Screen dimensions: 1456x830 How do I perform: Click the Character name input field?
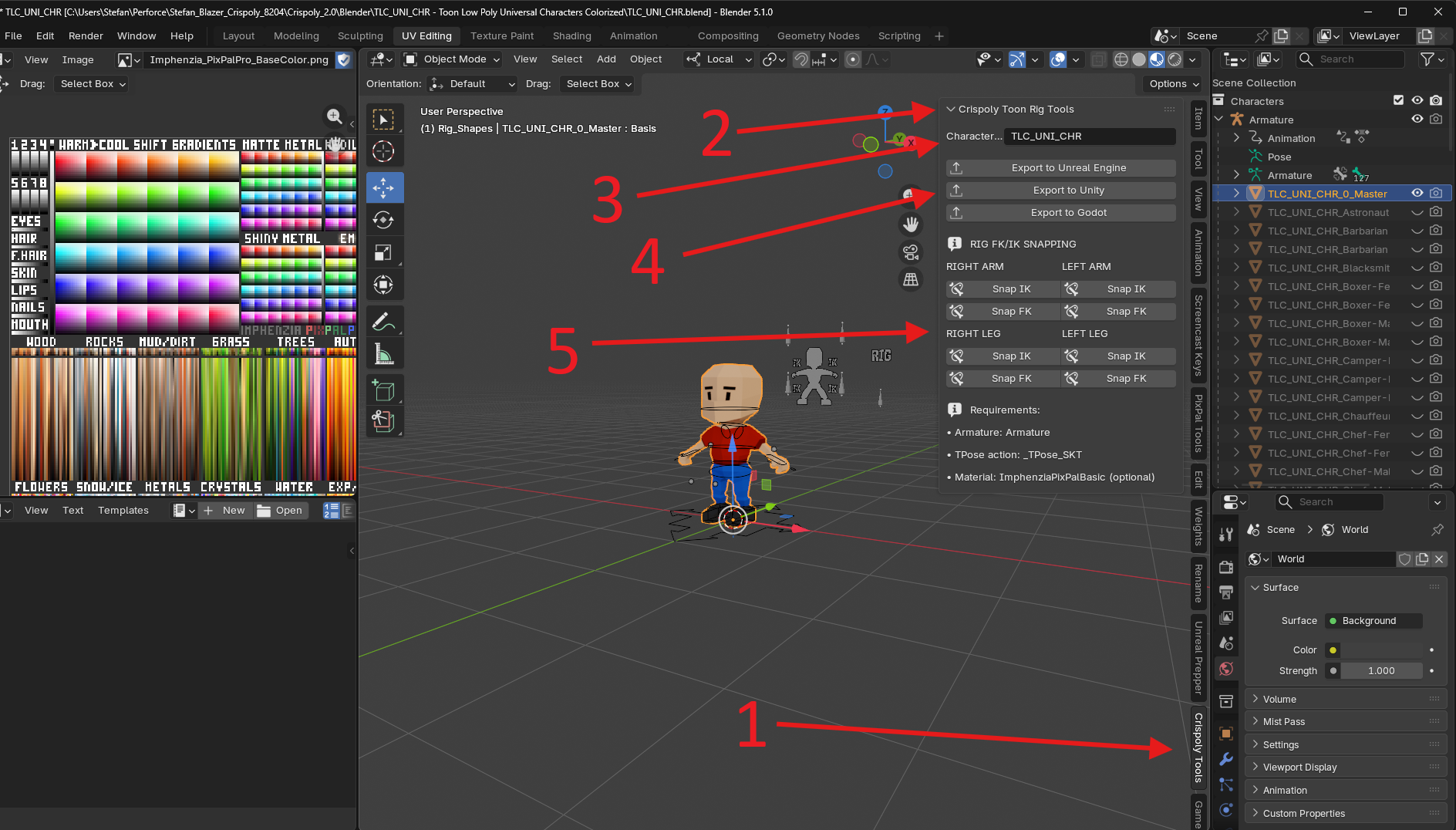point(1090,137)
